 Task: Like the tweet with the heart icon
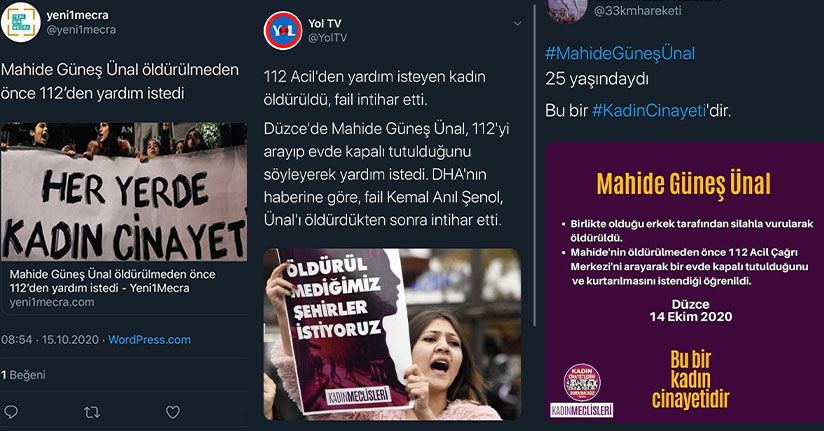[x=173, y=412]
